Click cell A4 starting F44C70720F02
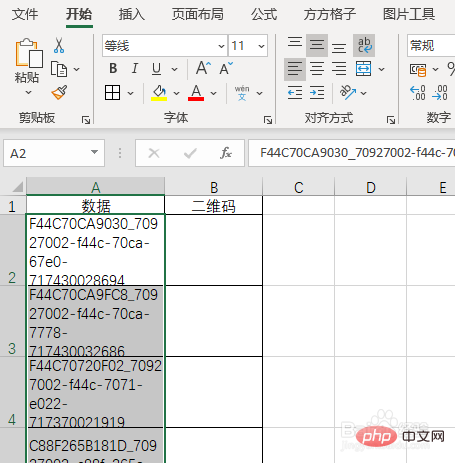This screenshot has width=455, height=469. (x=95, y=392)
